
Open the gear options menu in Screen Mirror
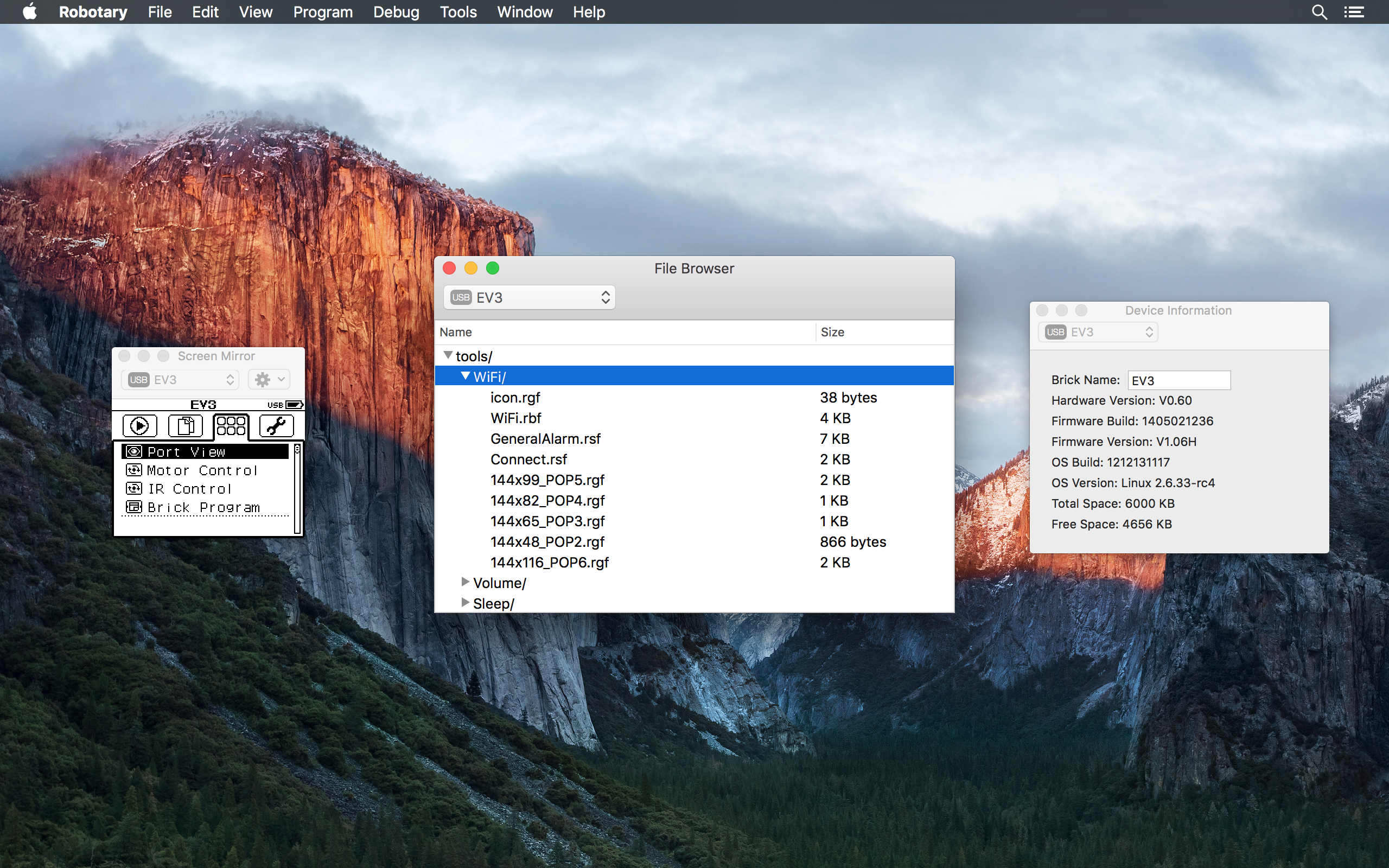pos(269,379)
